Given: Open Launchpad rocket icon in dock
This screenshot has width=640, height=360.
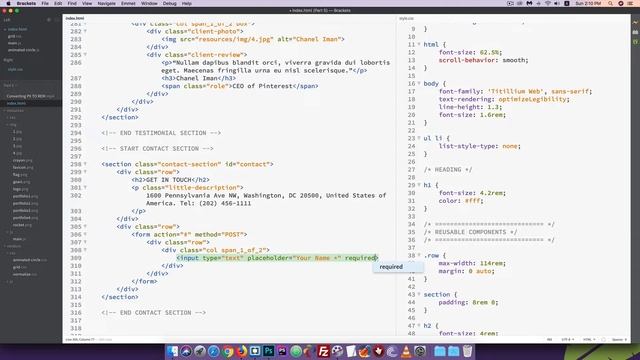Looking at the screenshot, I should point(200,351).
